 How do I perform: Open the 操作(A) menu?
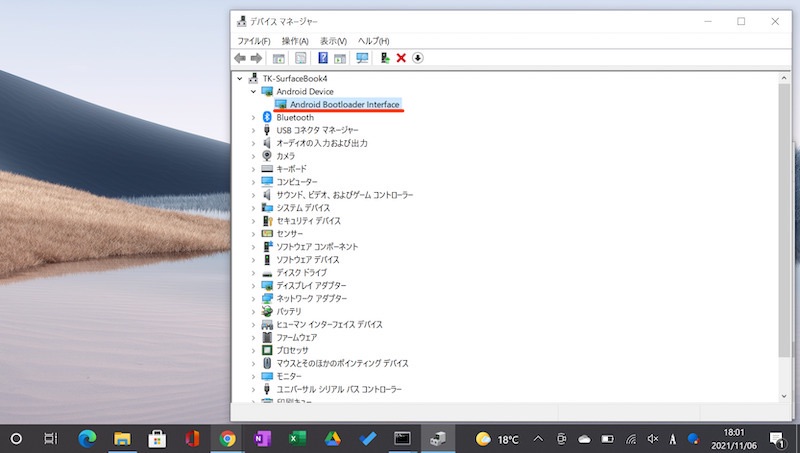pyautogui.click(x=295, y=40)
